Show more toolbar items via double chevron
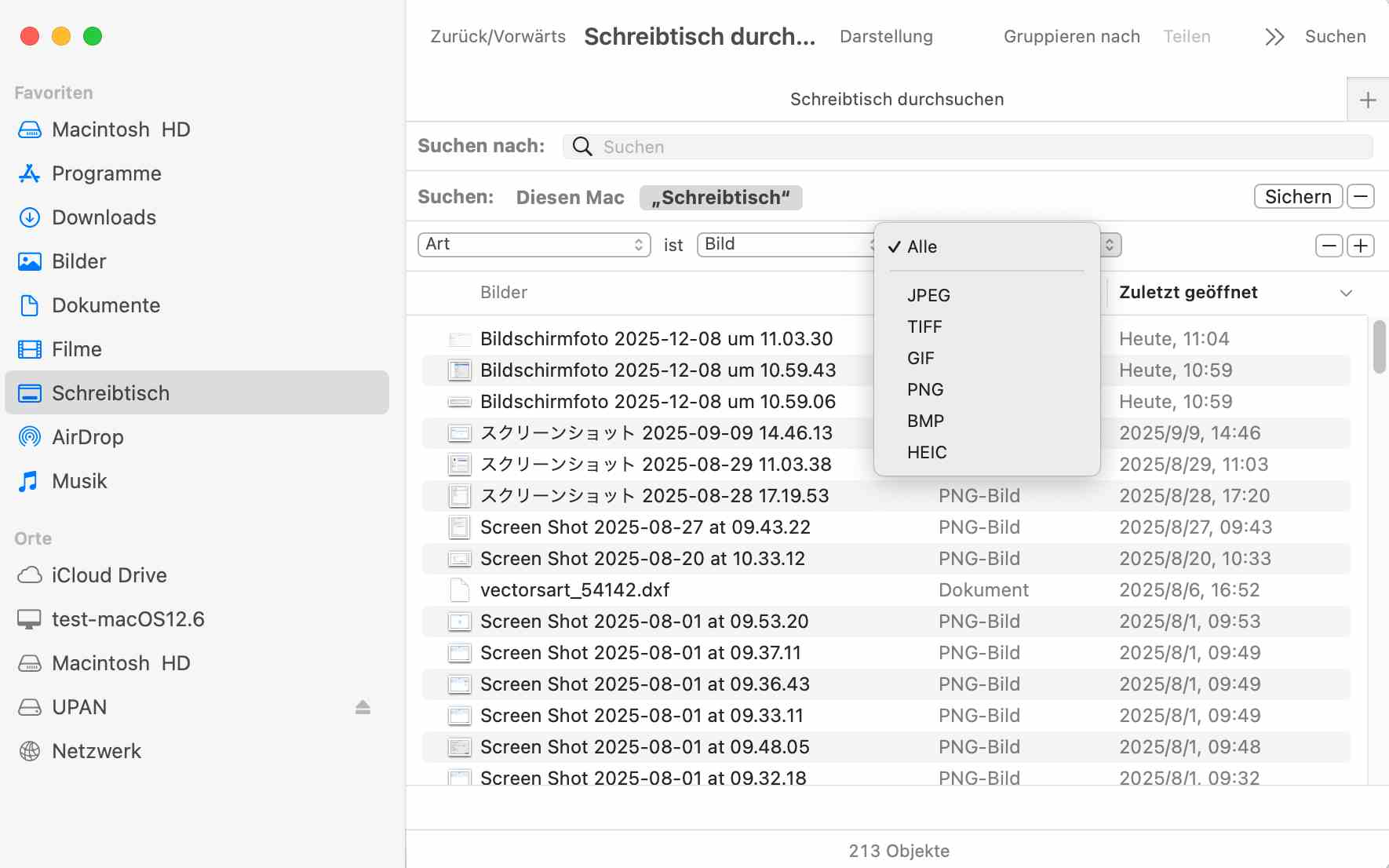This screenshot has height=868, width=1389. pos(1274,37)
